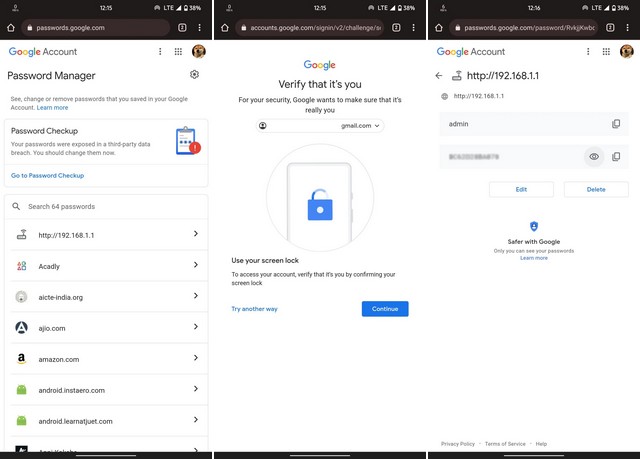Click the search magnifier icon
This screenshot has height=459, width=640.
click(x=16, y=206)
